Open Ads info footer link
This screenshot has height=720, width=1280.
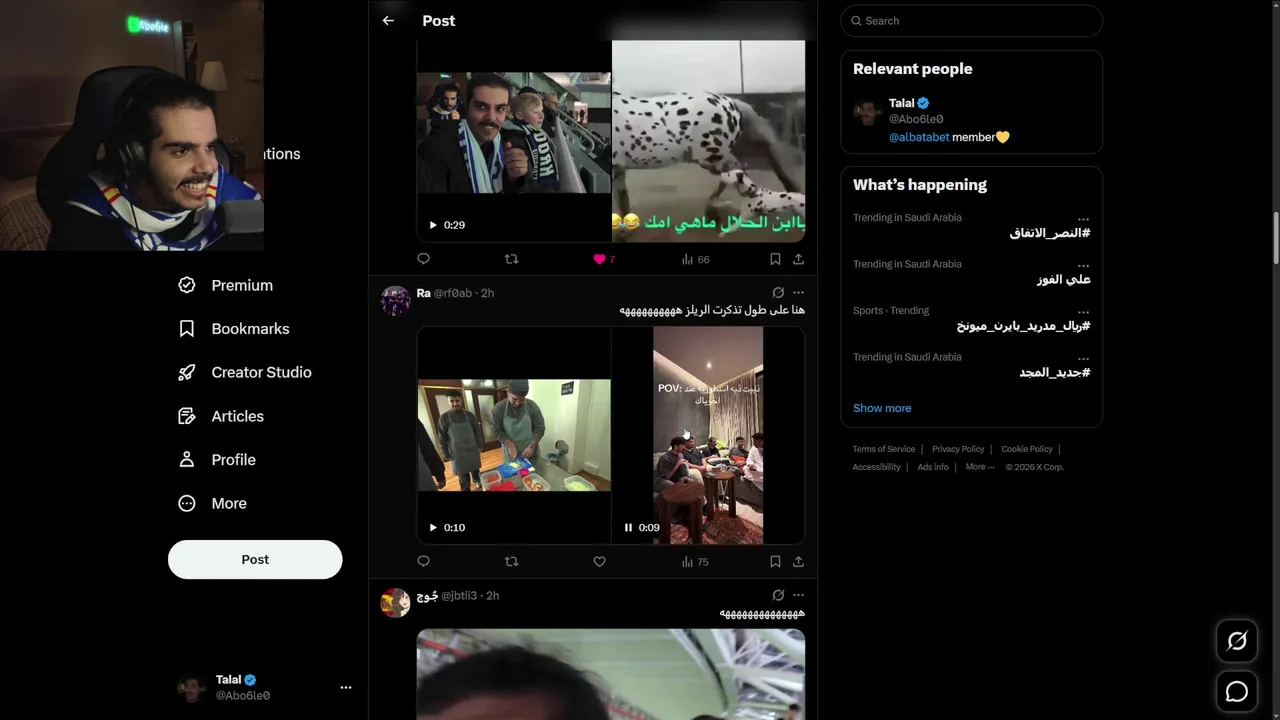[x=933, y=467]
